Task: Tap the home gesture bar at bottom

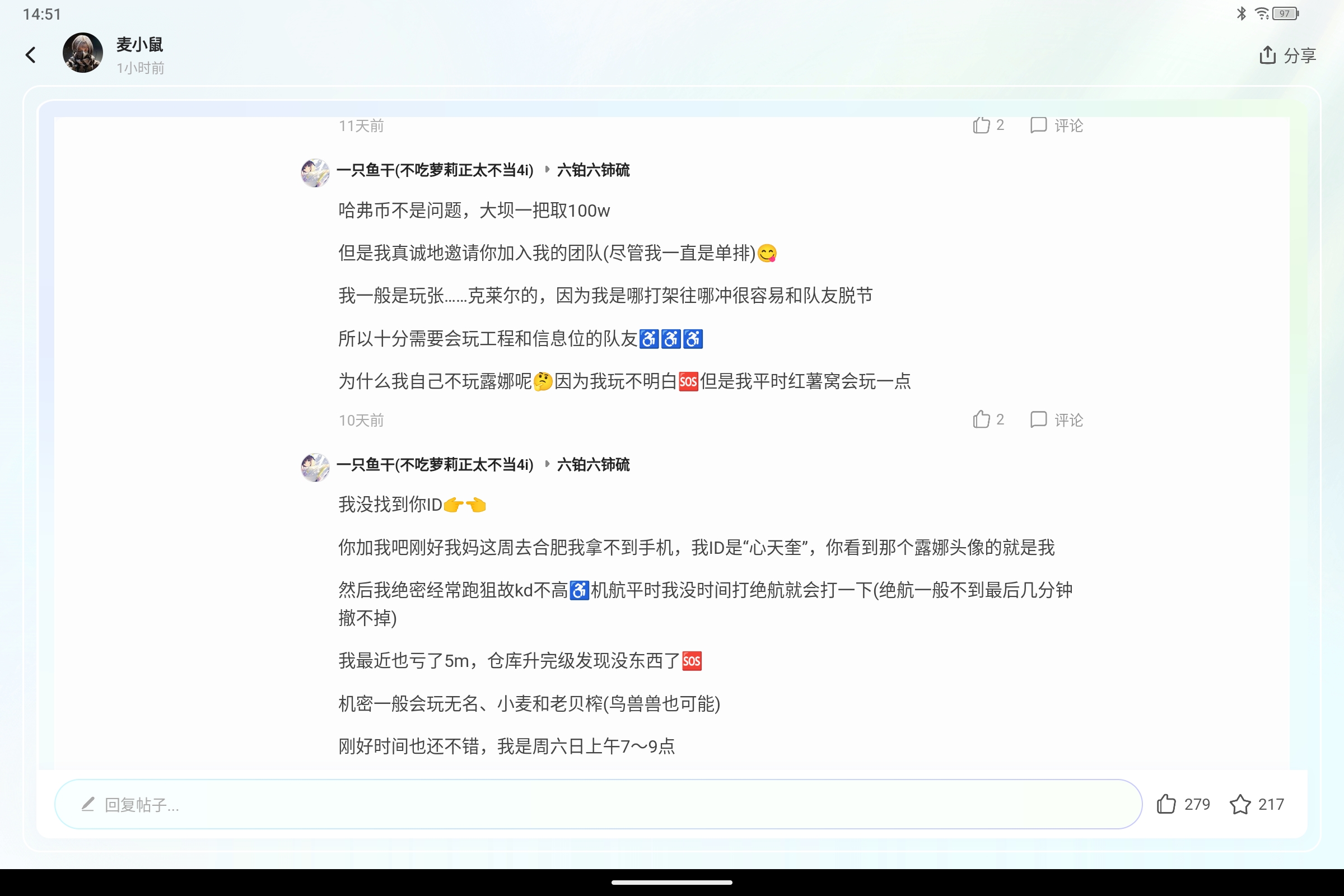Action: [672, 883]
